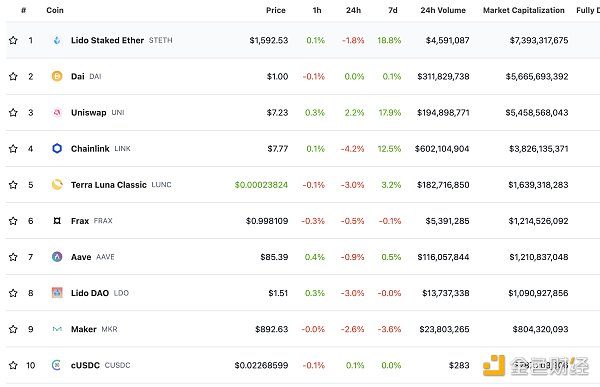Click the Frax coin icon

point(57,221)
